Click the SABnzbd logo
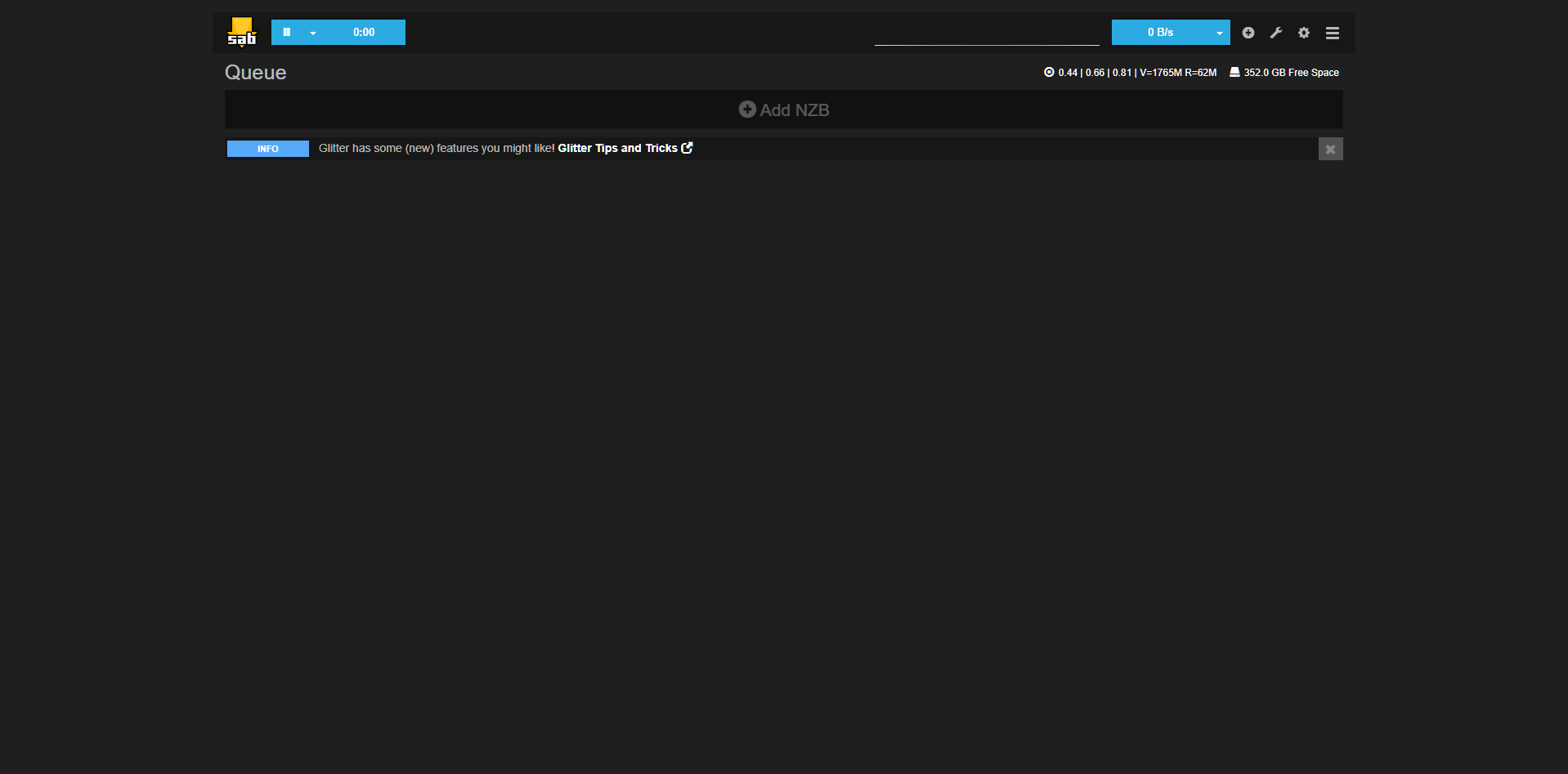This screenshot has width=1568, height=774. (241, 33)
